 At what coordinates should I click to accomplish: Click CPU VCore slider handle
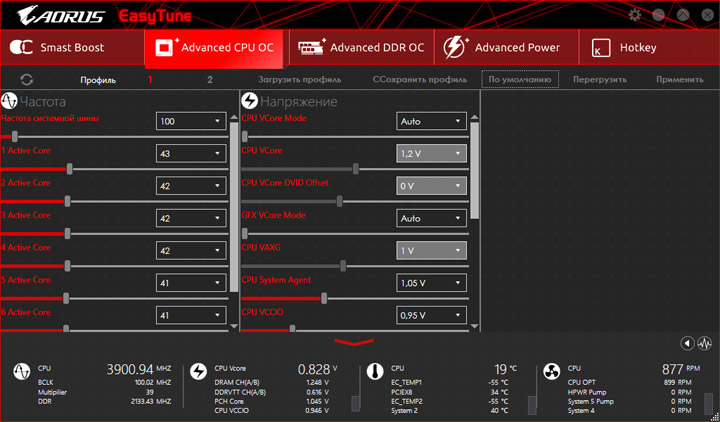click(356, 169)
